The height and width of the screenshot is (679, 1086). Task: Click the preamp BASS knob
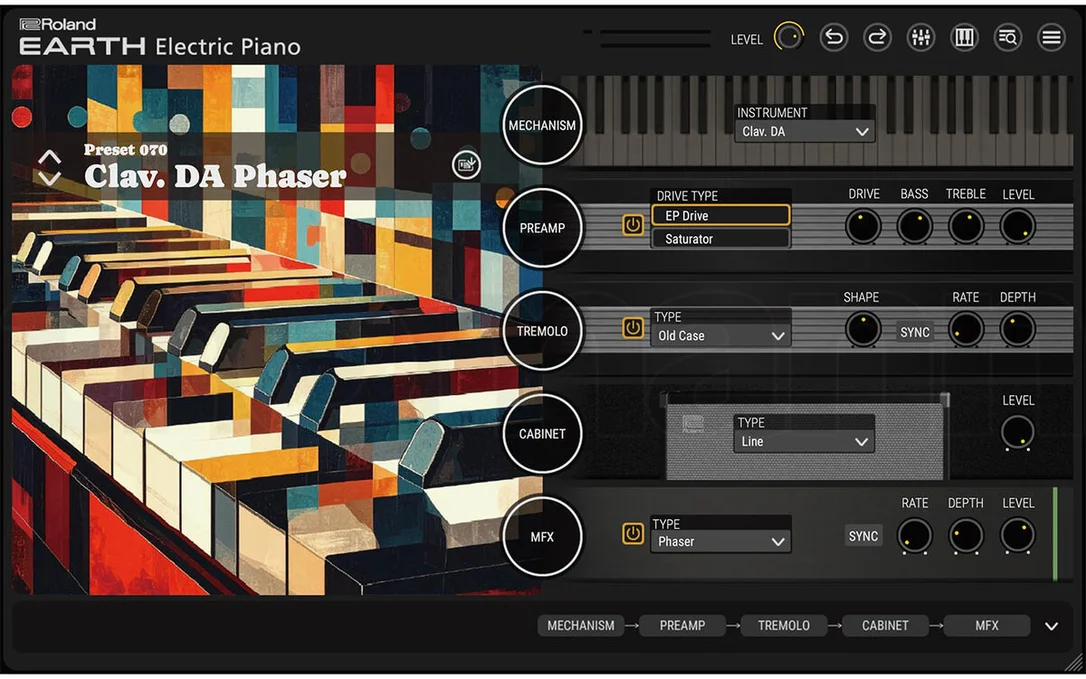coord(914,227)
